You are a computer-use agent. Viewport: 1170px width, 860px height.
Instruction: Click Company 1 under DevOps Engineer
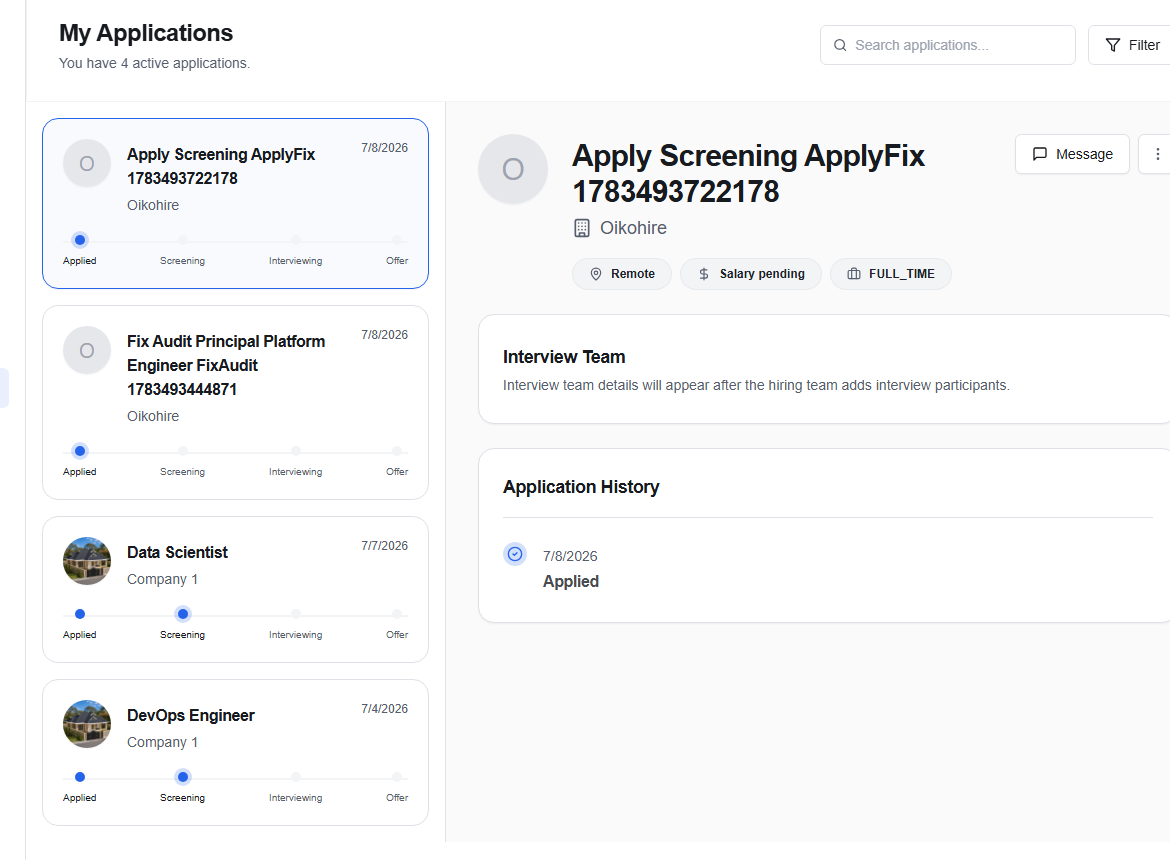point(163,743)
